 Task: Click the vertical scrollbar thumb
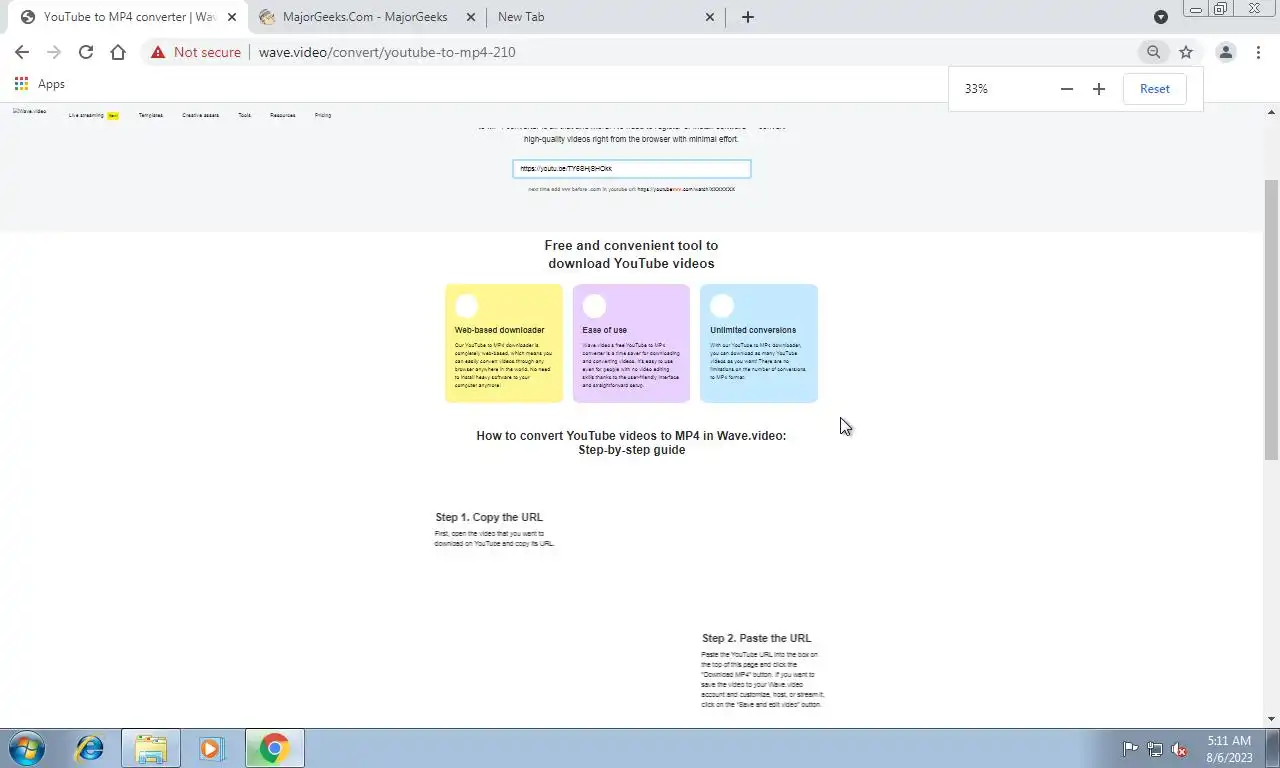click(1271, 320)
